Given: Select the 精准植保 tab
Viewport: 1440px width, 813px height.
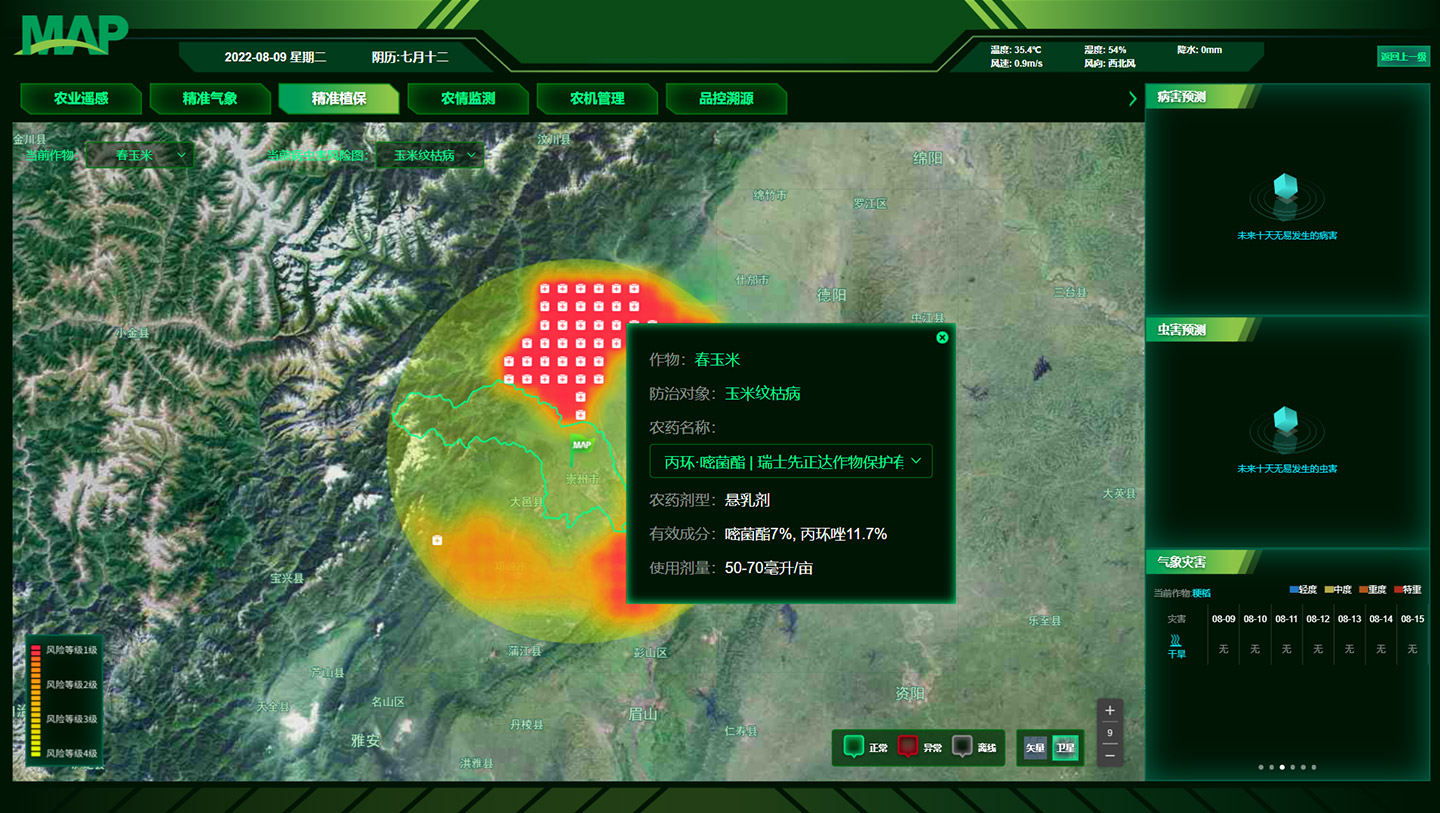Looking at the screenshot, I should [x=339, y=98].
